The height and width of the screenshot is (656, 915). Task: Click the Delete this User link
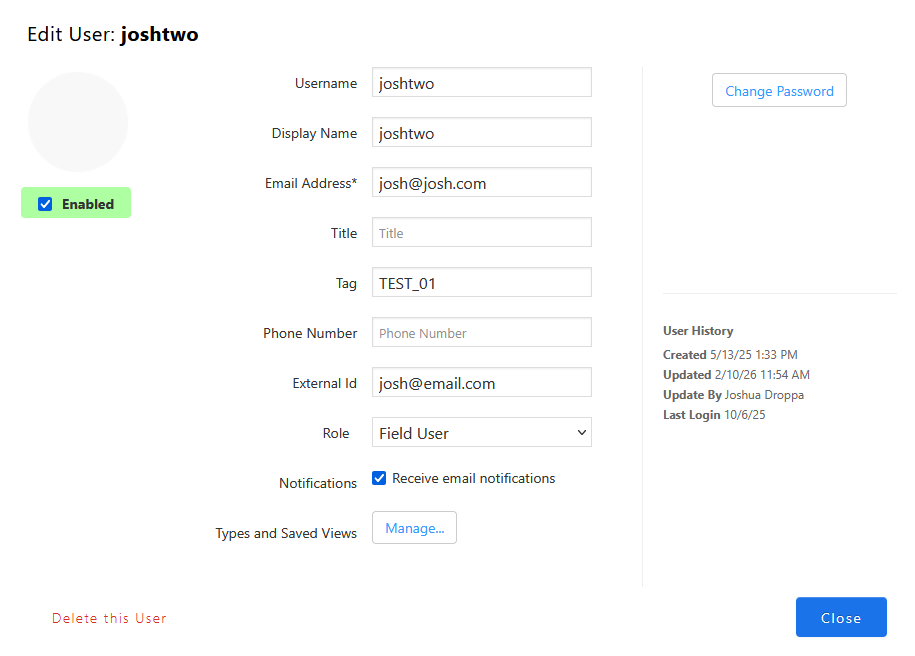109,618
